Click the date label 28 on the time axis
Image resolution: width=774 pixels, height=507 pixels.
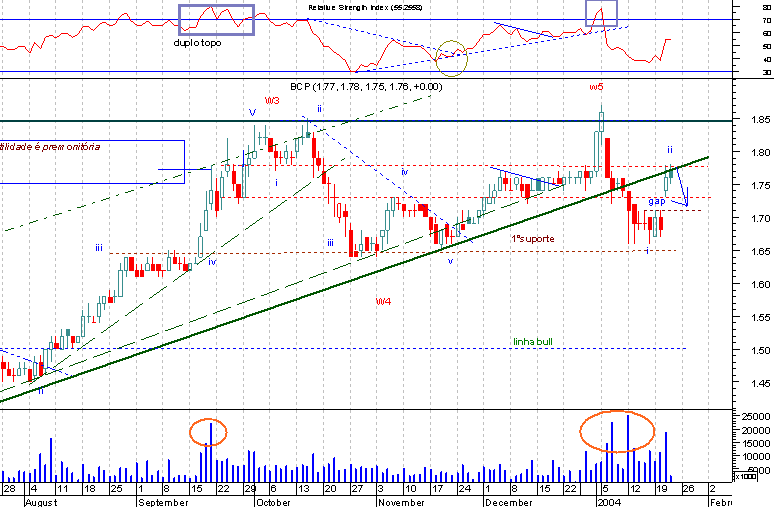pyautogui.click(x=9, y=489)
